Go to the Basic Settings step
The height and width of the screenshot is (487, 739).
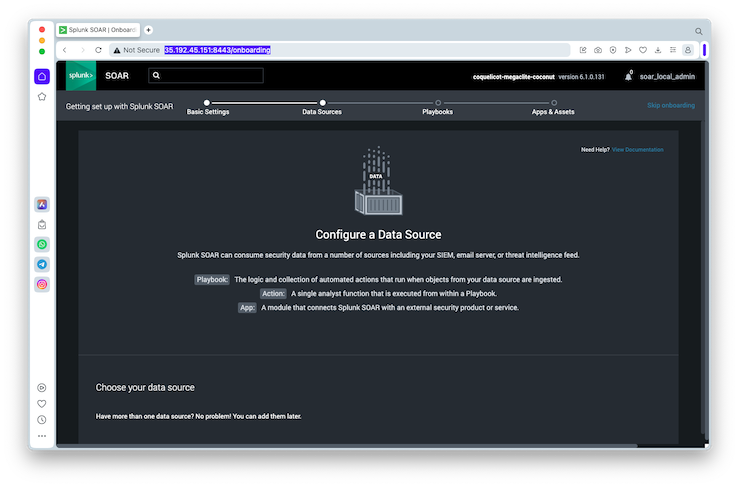207,107
